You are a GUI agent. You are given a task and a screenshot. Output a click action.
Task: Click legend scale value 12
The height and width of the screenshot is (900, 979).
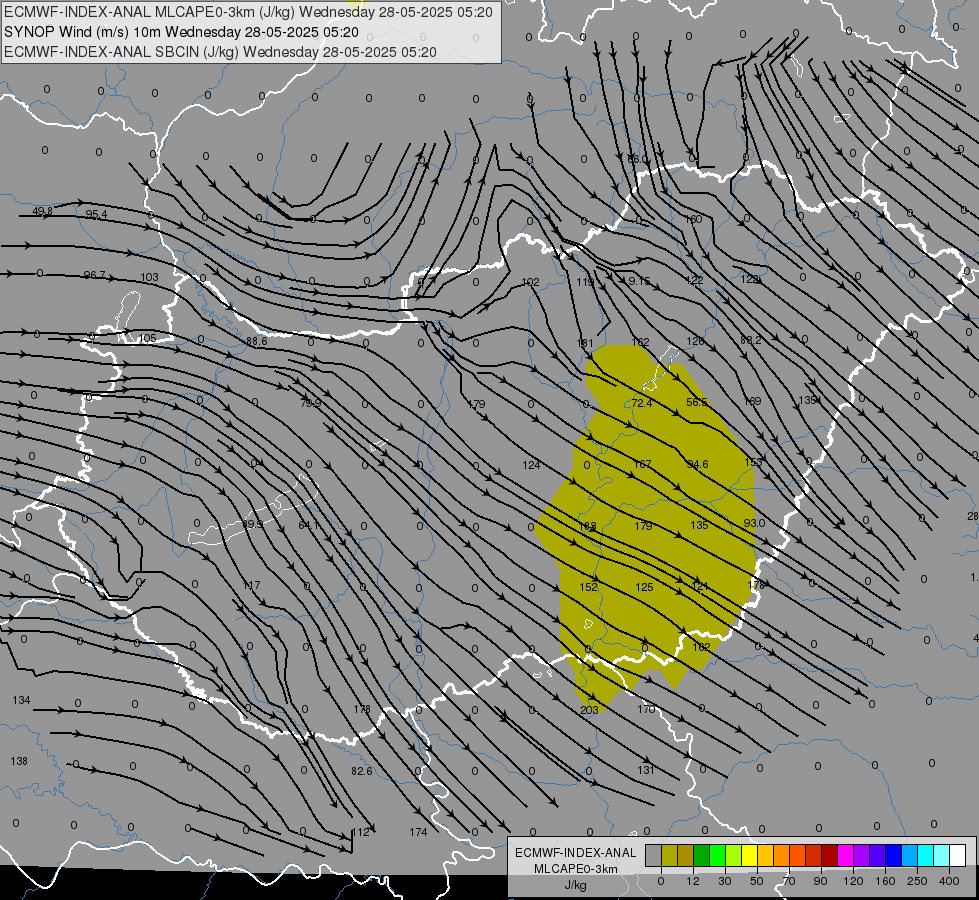(692, 881)
